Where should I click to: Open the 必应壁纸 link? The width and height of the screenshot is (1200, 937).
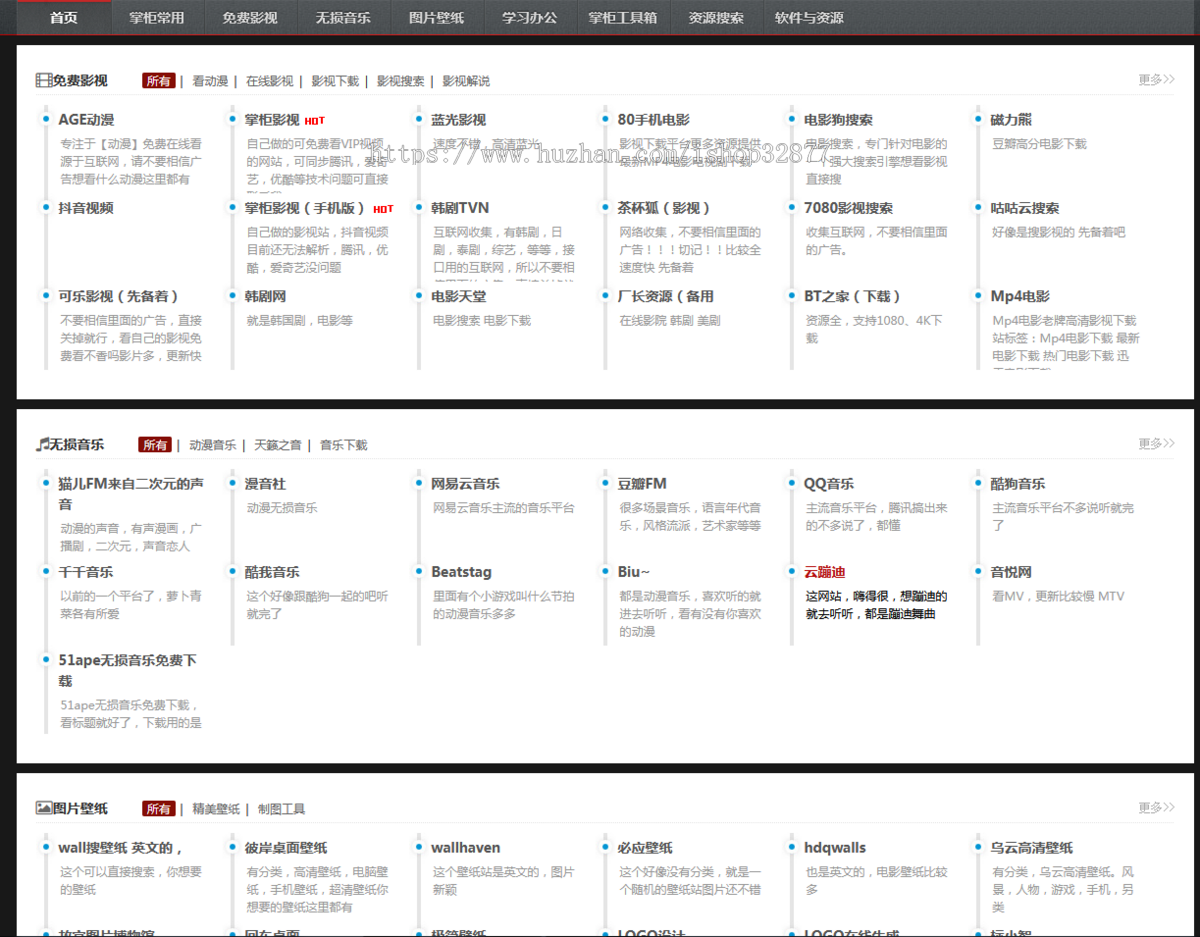coord(644,848)
